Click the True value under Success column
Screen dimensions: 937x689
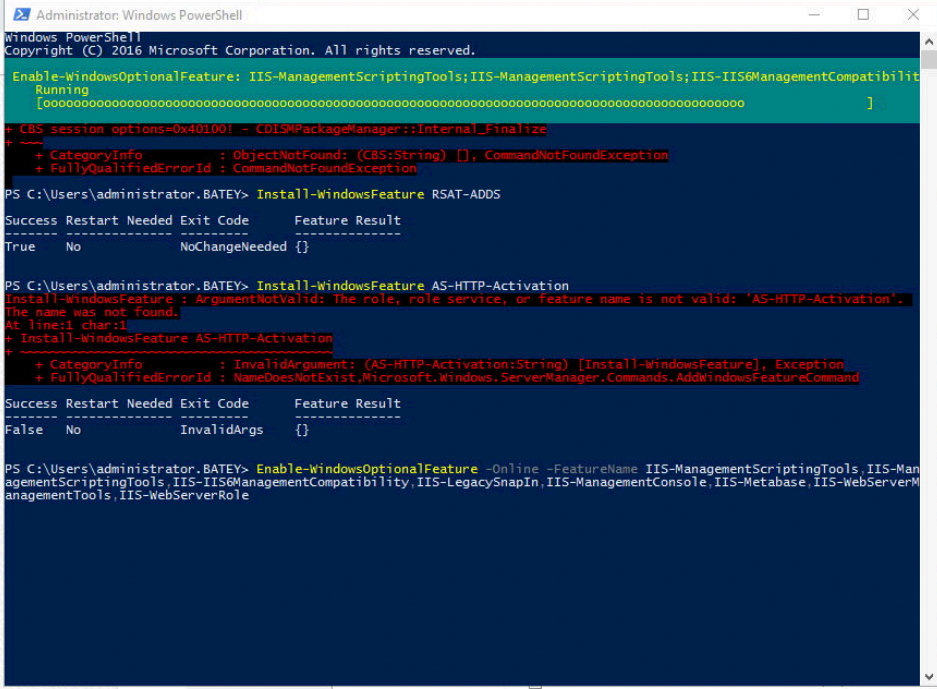[17, 246]
